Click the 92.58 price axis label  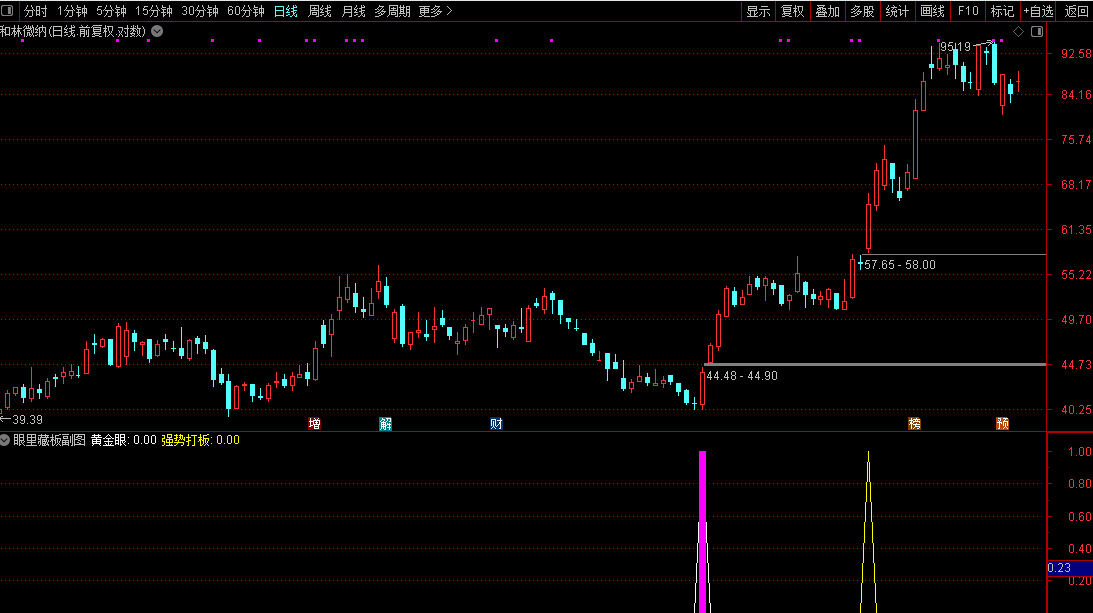(1076, 54)
